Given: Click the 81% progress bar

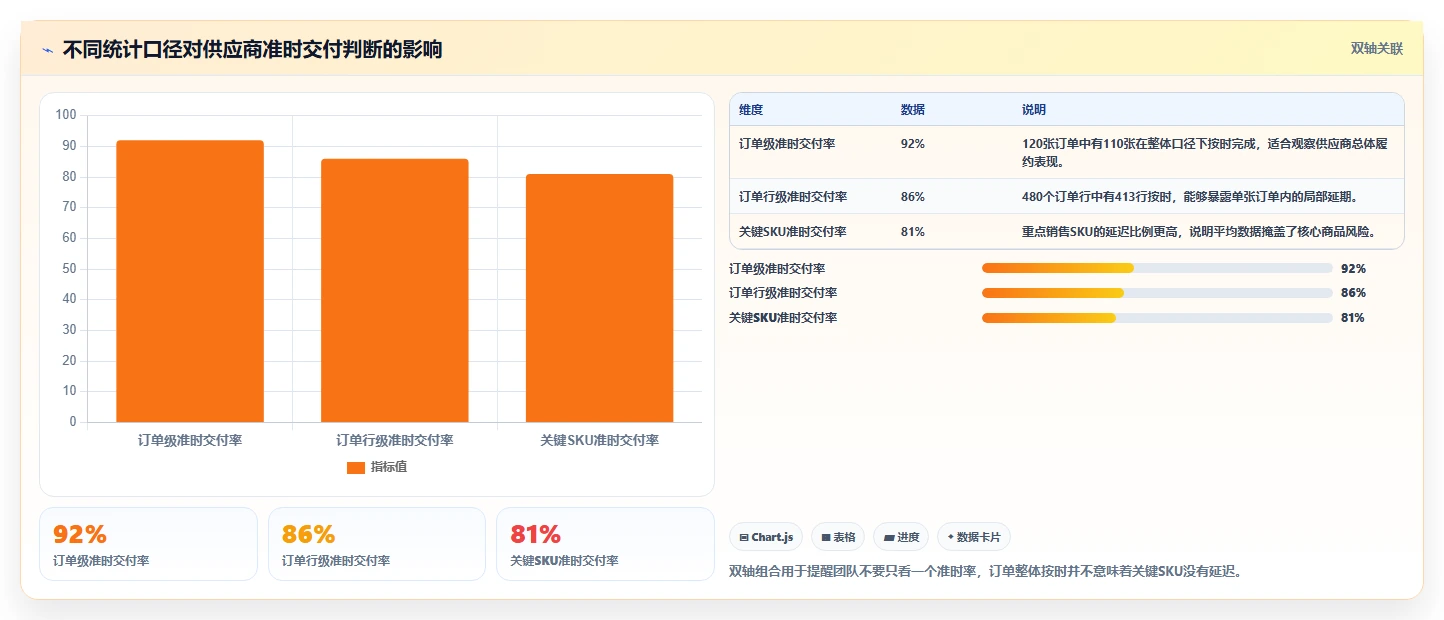Looking at the screenshot, I should [1157, 318].
